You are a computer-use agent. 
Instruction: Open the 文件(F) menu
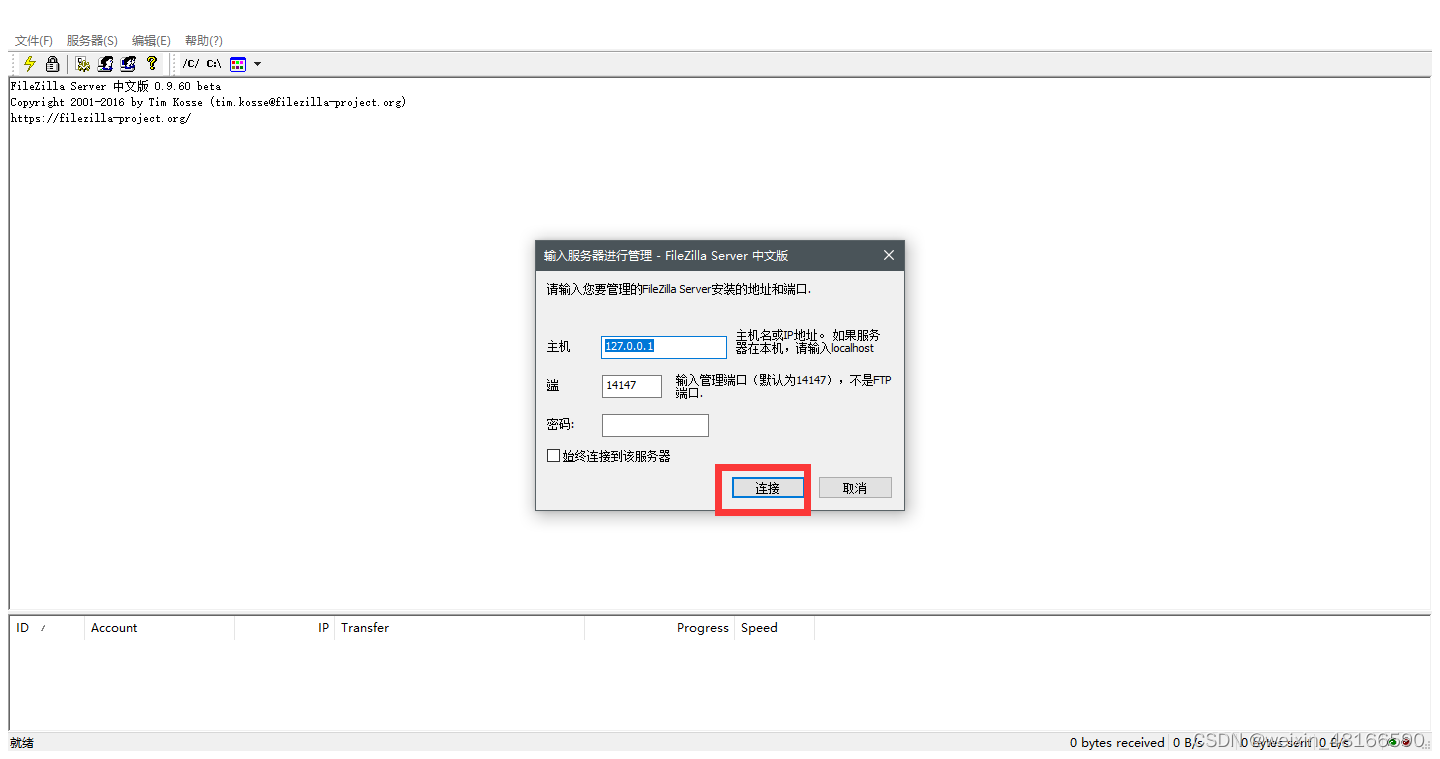pyautogui.click(x=34, y=41)
